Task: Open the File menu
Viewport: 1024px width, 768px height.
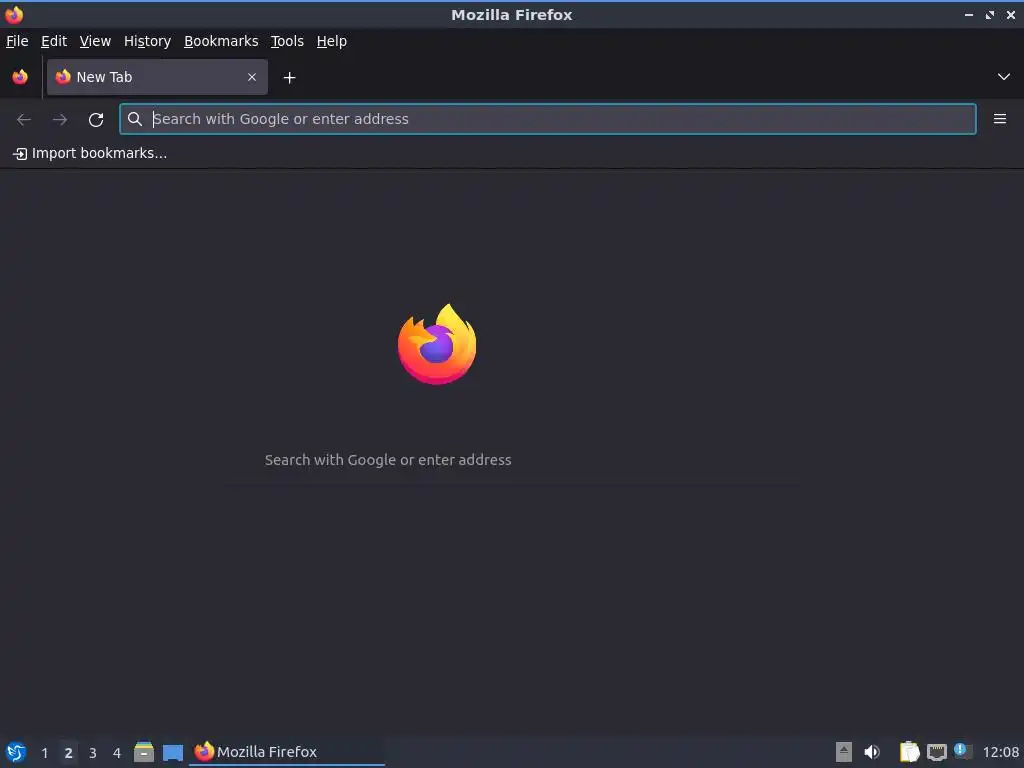Action: click(x=17, y=41)
